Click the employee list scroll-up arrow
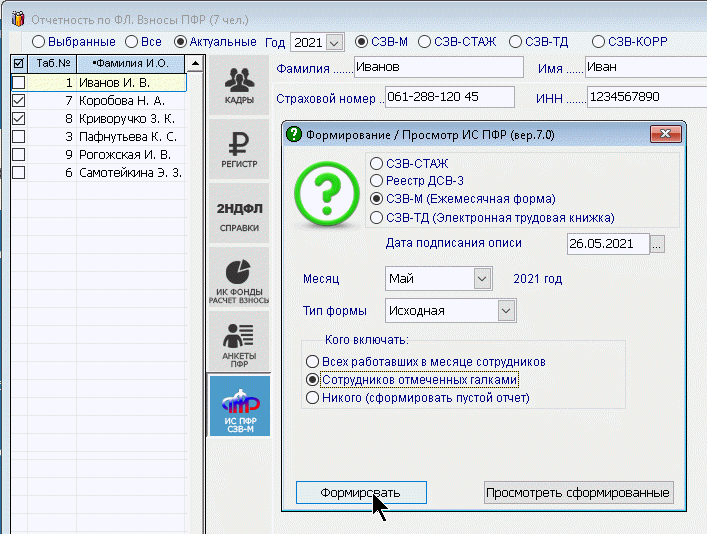The height and width of the screenshot is (534, 707). (x=195, y=64)
